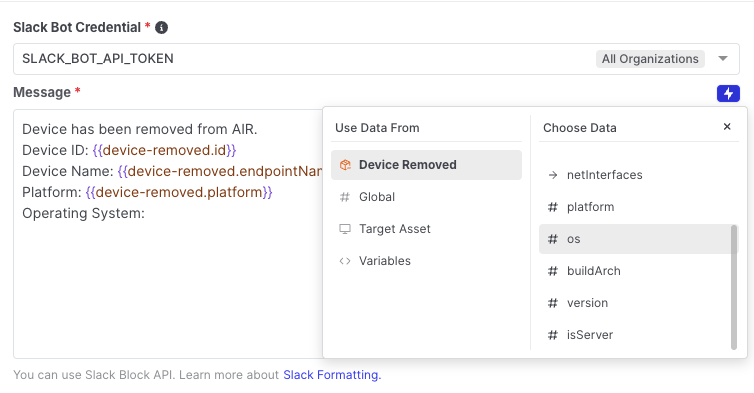Click the {{device-removed.id}} variable text
This screenshot has width=754, height=393.
click(x=164, y=151)
